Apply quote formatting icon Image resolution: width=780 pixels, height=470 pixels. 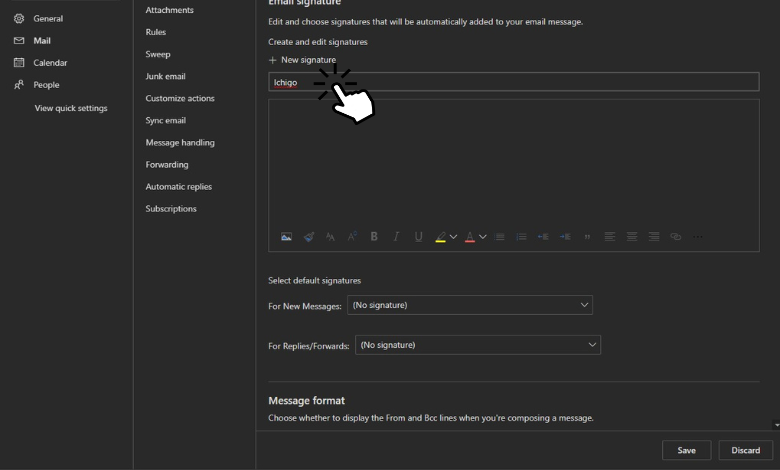(x=587, y=237)
